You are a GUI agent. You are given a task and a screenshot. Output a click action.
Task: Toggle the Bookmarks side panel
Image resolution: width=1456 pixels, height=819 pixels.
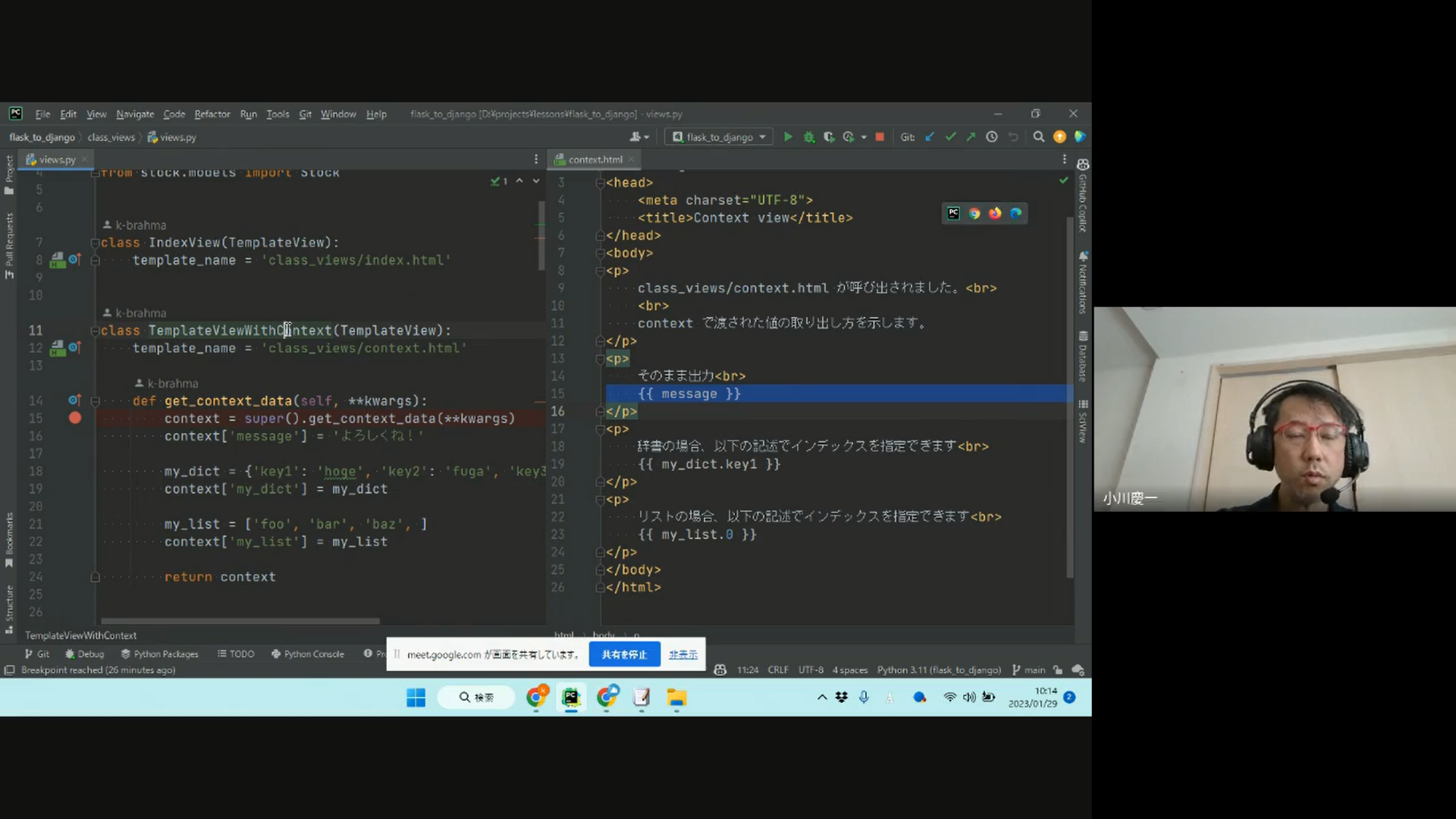pyautogui.click(x=9, y=540)
